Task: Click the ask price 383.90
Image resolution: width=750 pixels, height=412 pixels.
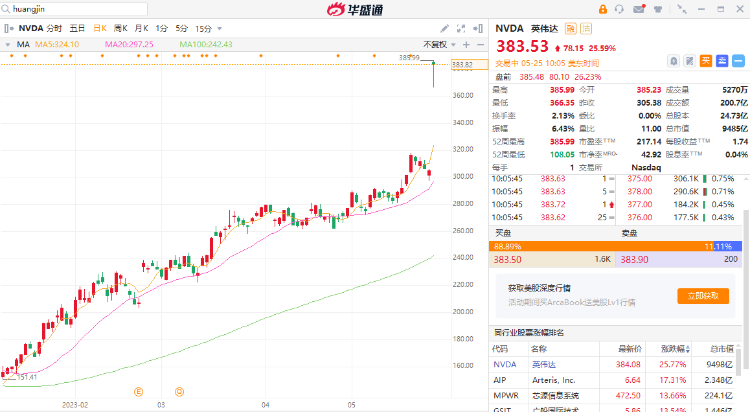Action: [x=634, y=260]
